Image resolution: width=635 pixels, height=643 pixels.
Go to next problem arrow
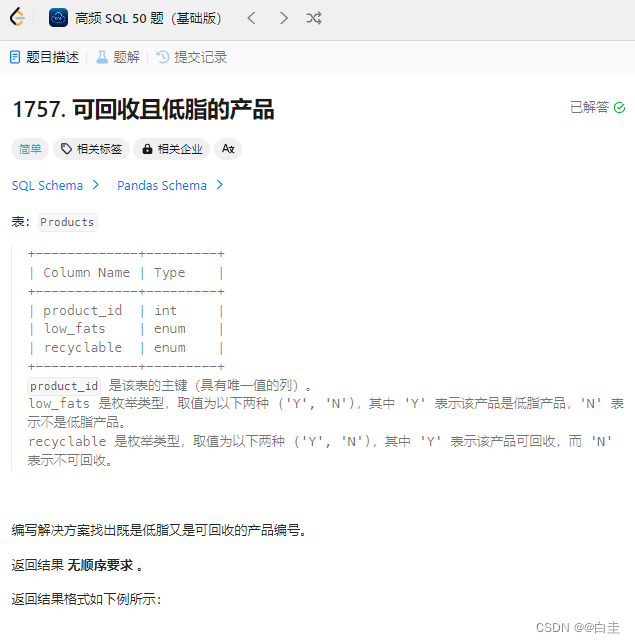tap(283, 18)
